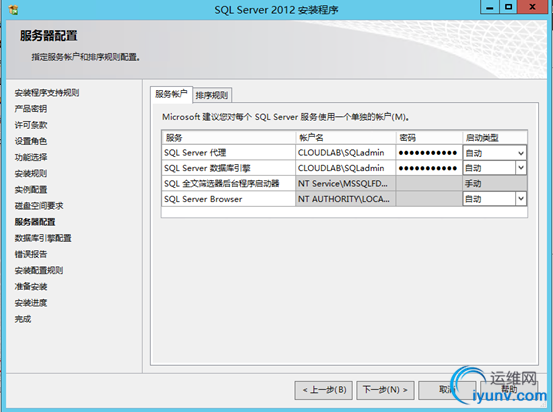Click password field for SQL Server 代理
This screenshot has height=412, width=553.
[429, 153]
